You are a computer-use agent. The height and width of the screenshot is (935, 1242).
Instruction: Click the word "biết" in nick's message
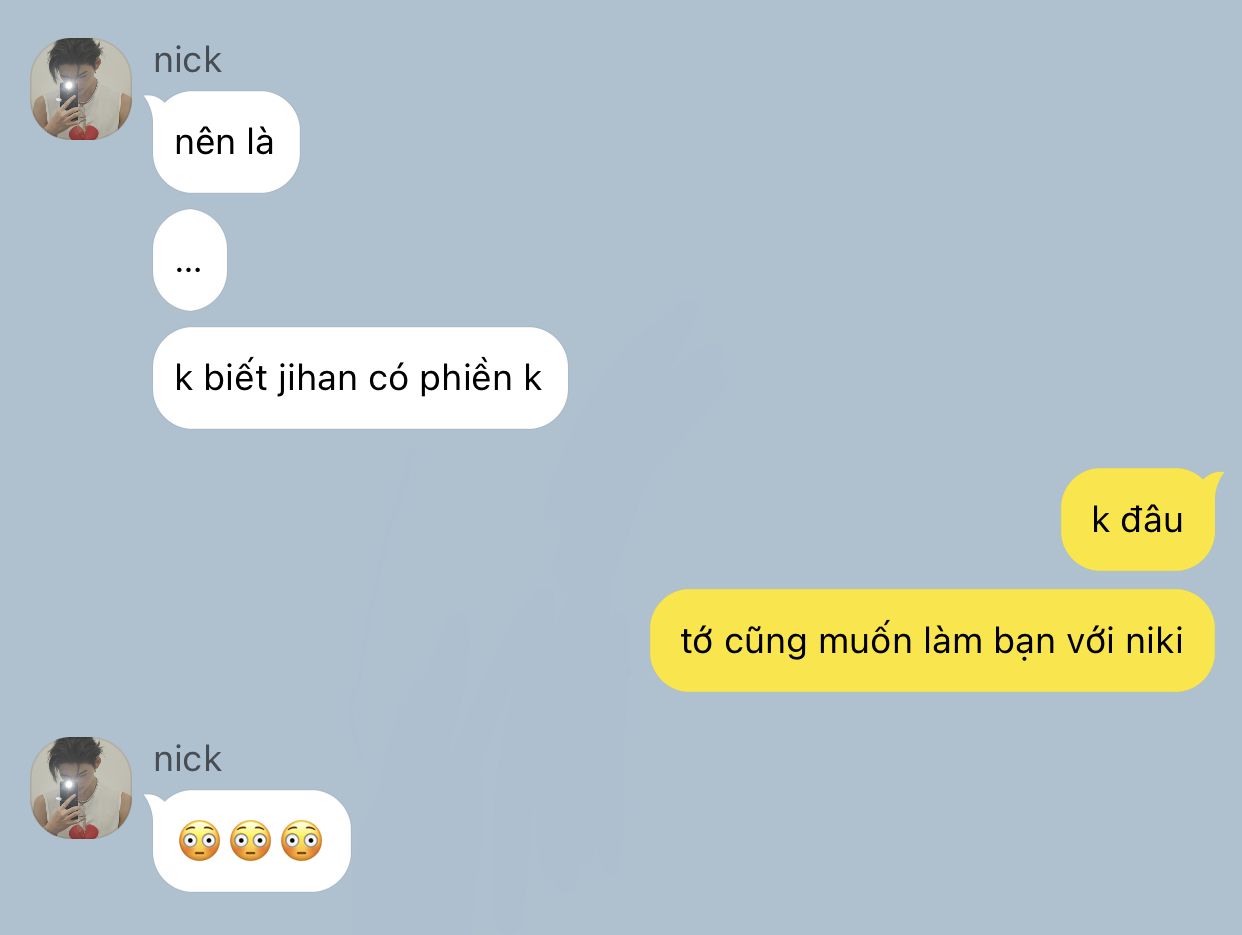(231, 379)
